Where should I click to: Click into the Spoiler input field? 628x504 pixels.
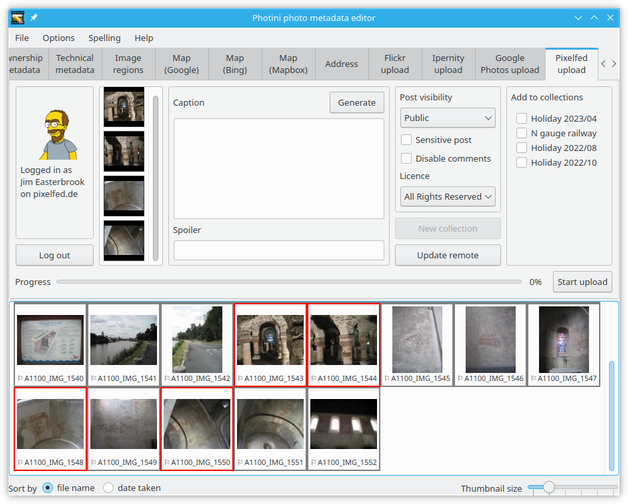tap(279, 250)
